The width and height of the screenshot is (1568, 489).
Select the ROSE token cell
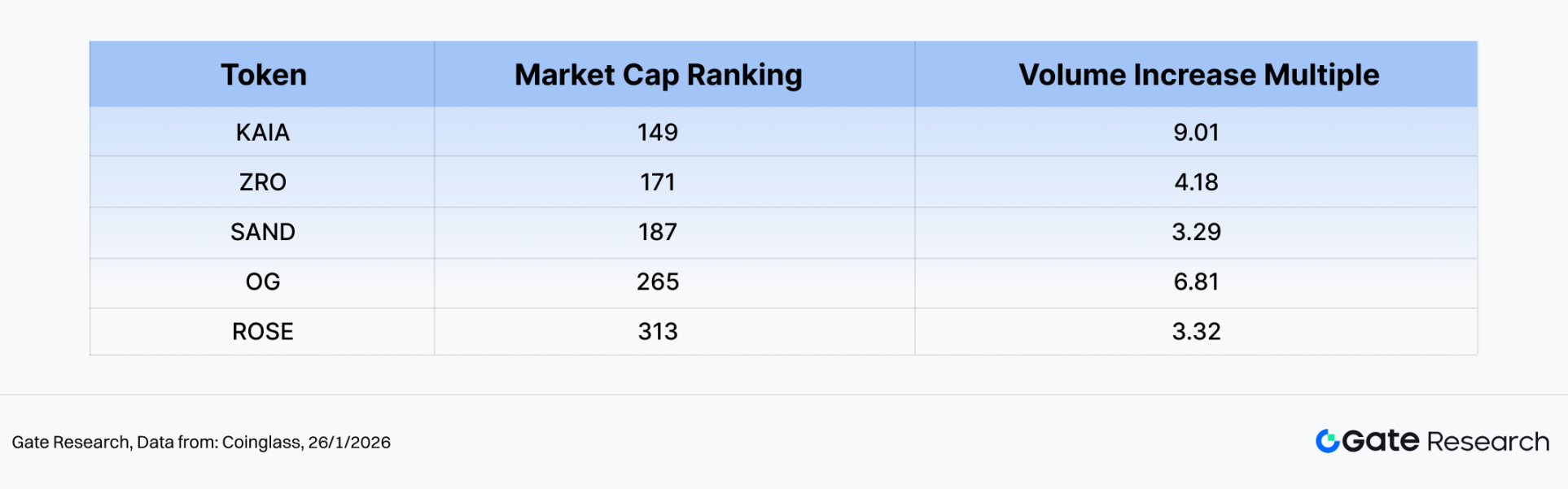point(263,331)
